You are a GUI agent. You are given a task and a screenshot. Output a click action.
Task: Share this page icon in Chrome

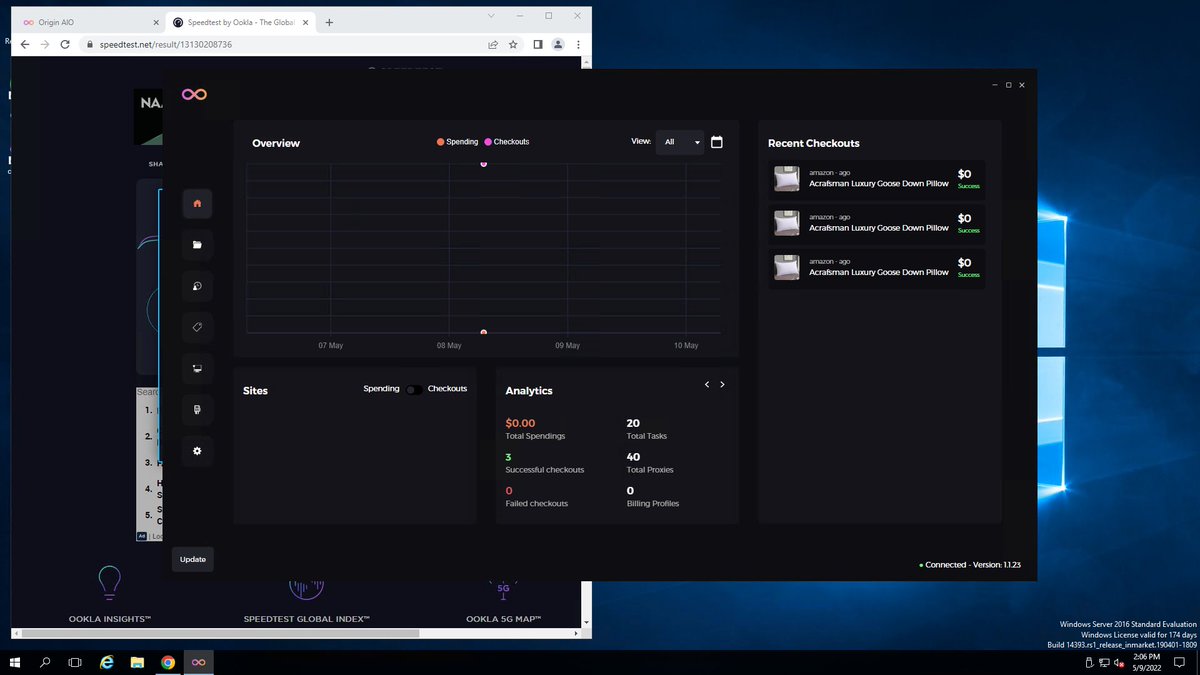pyautogui.click(x=493, y=45)
